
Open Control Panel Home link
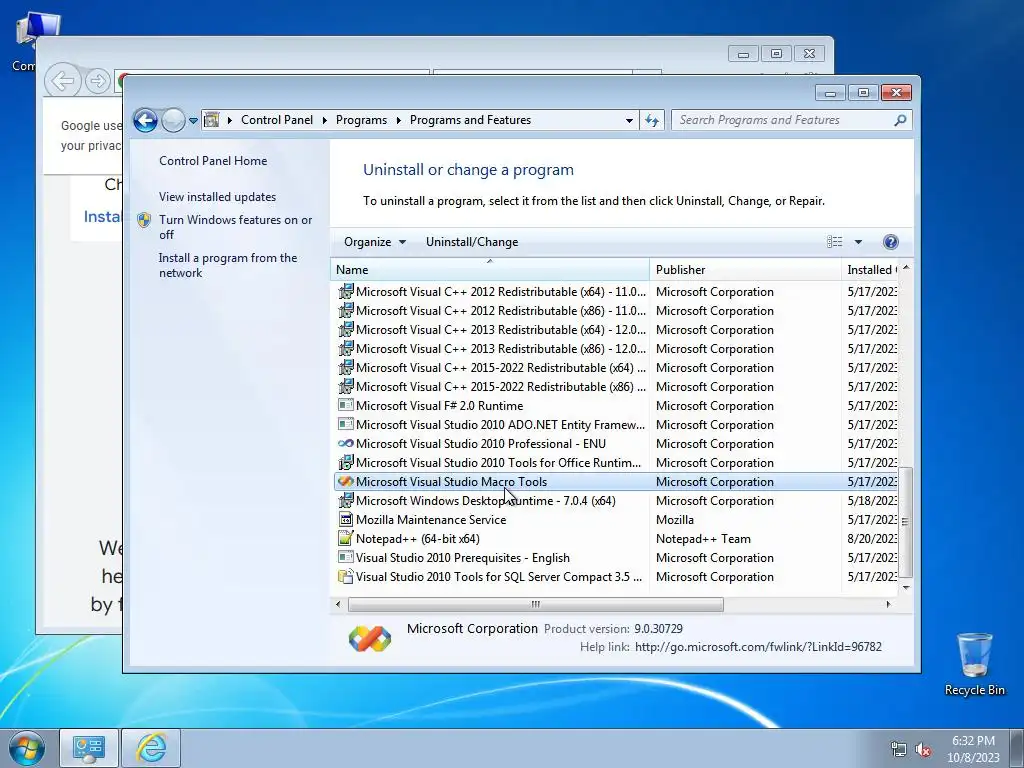pos(213,161)
